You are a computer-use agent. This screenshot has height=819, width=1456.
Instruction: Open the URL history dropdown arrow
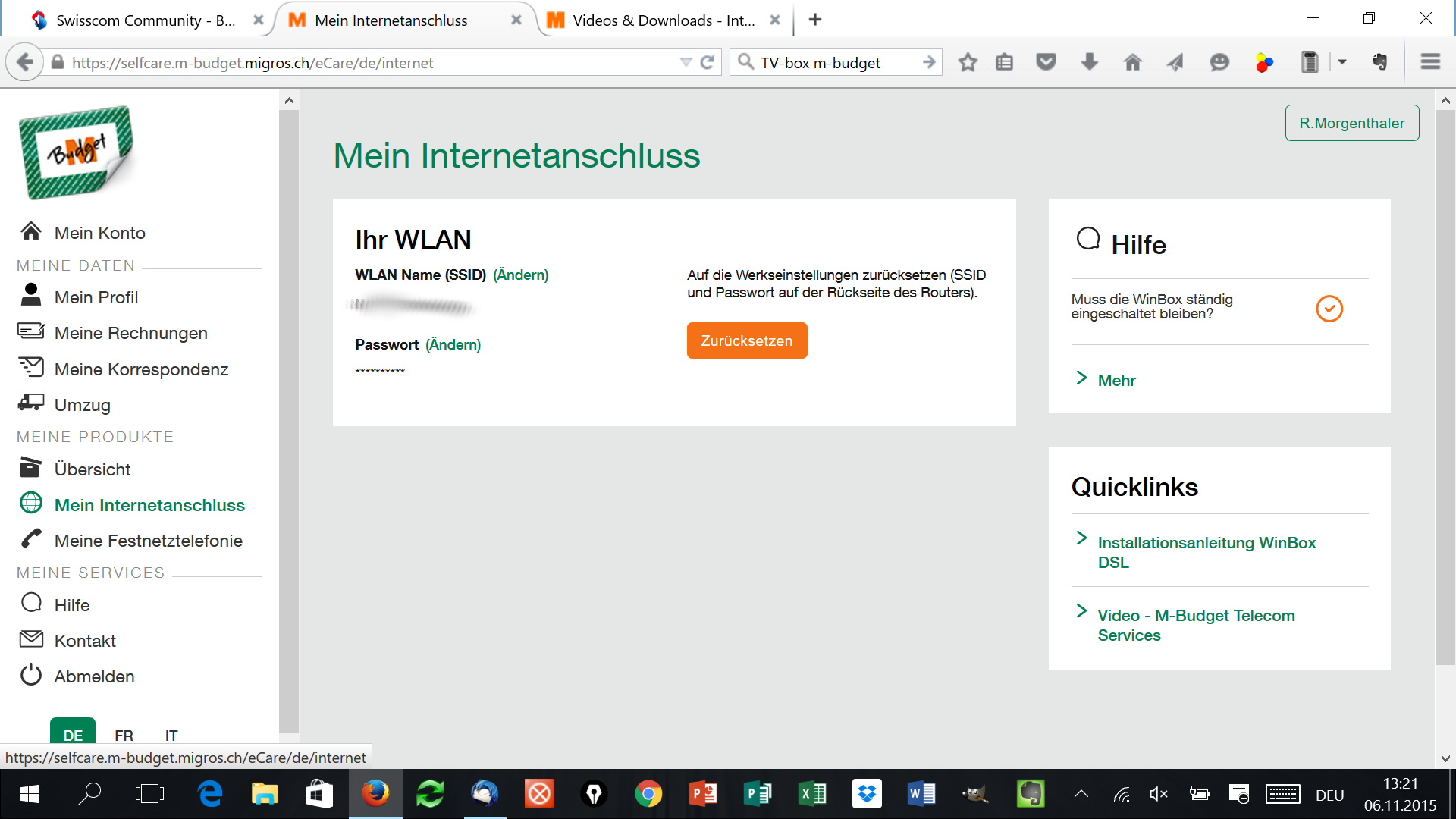686,62
